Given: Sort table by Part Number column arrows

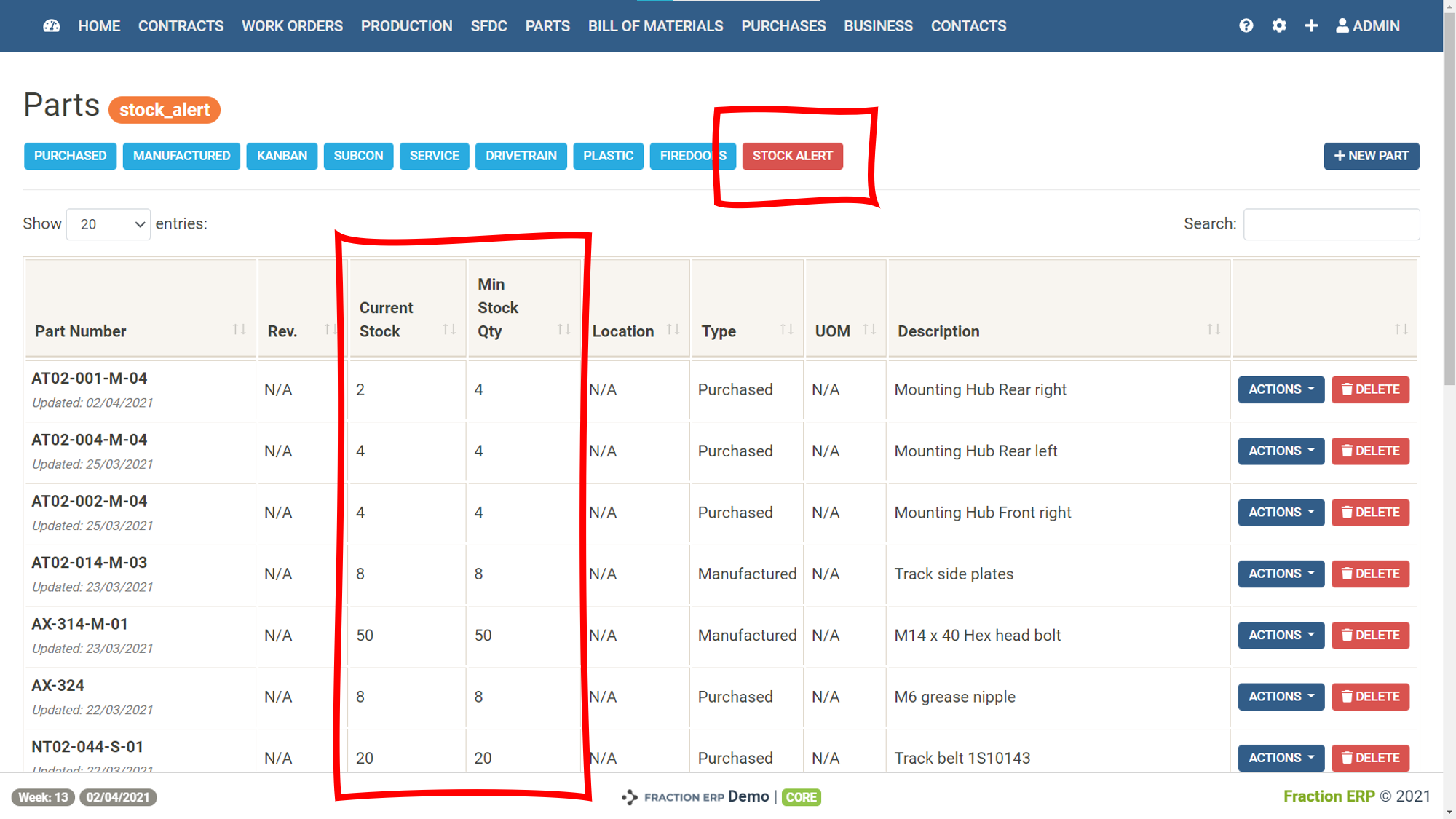Looking at the screenshot, I should point(239,330).
